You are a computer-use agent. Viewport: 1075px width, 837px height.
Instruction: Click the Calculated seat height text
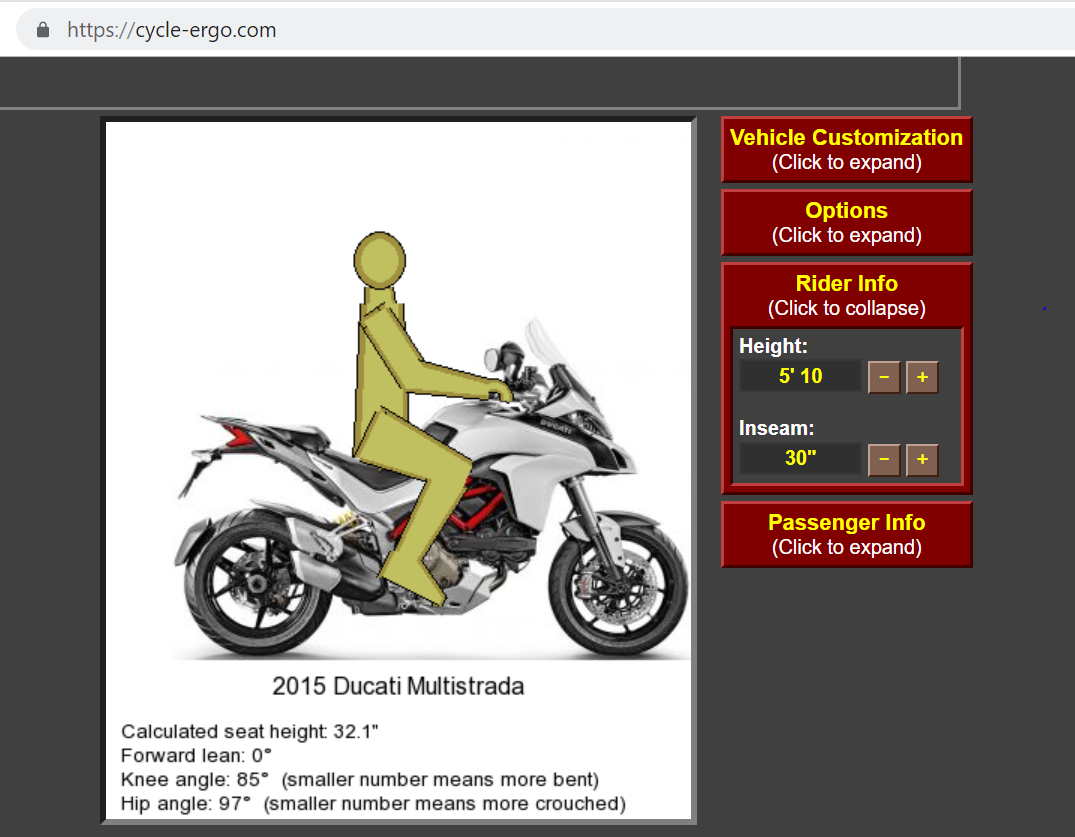tap(250, 732)
